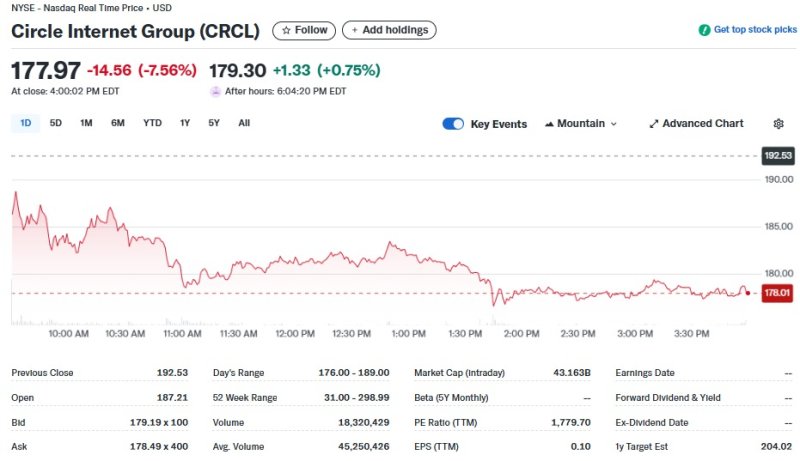
Task: Click the expand arrows icon for Advanced Chart
Action: click(654, 124)
